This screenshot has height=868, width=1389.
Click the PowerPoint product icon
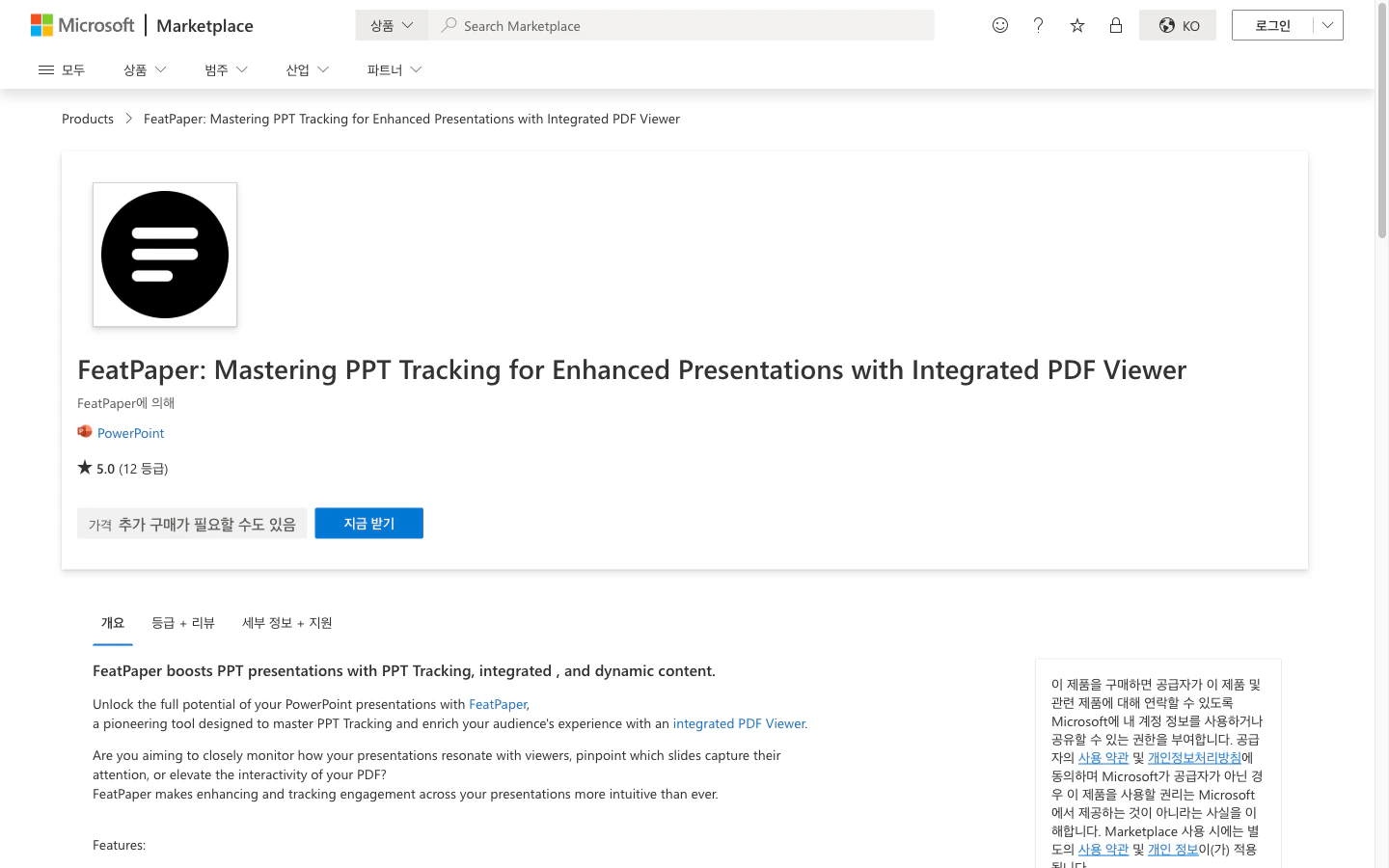[85, 432]
